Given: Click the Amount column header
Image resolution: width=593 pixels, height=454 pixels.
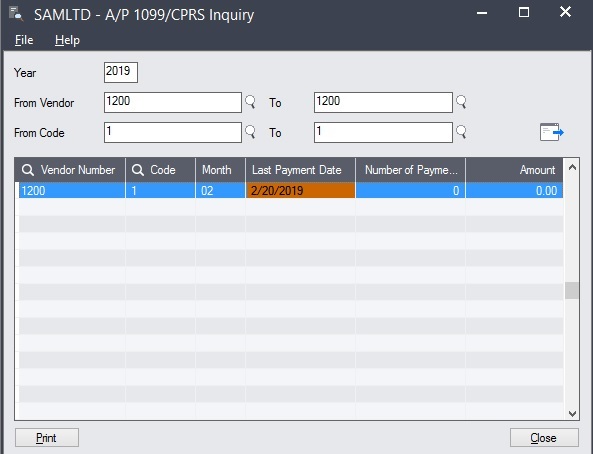Looking at the screenshot, I should tap(514, 170).
